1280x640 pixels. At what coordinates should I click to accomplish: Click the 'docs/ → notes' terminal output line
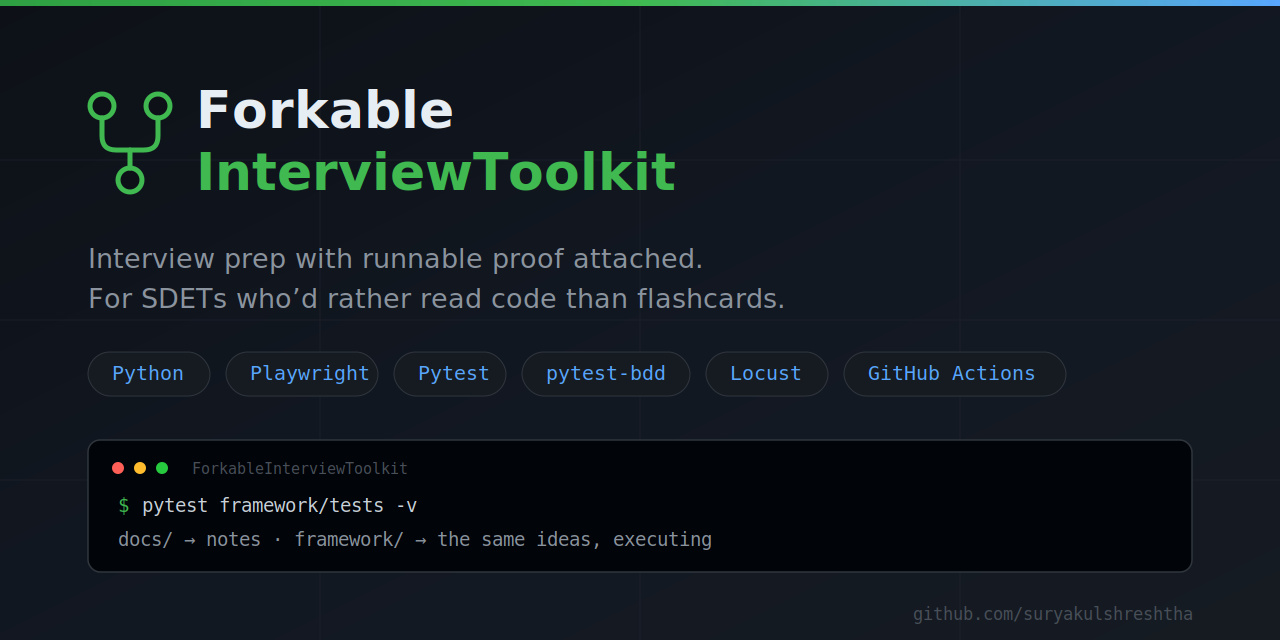coord(415,540)
